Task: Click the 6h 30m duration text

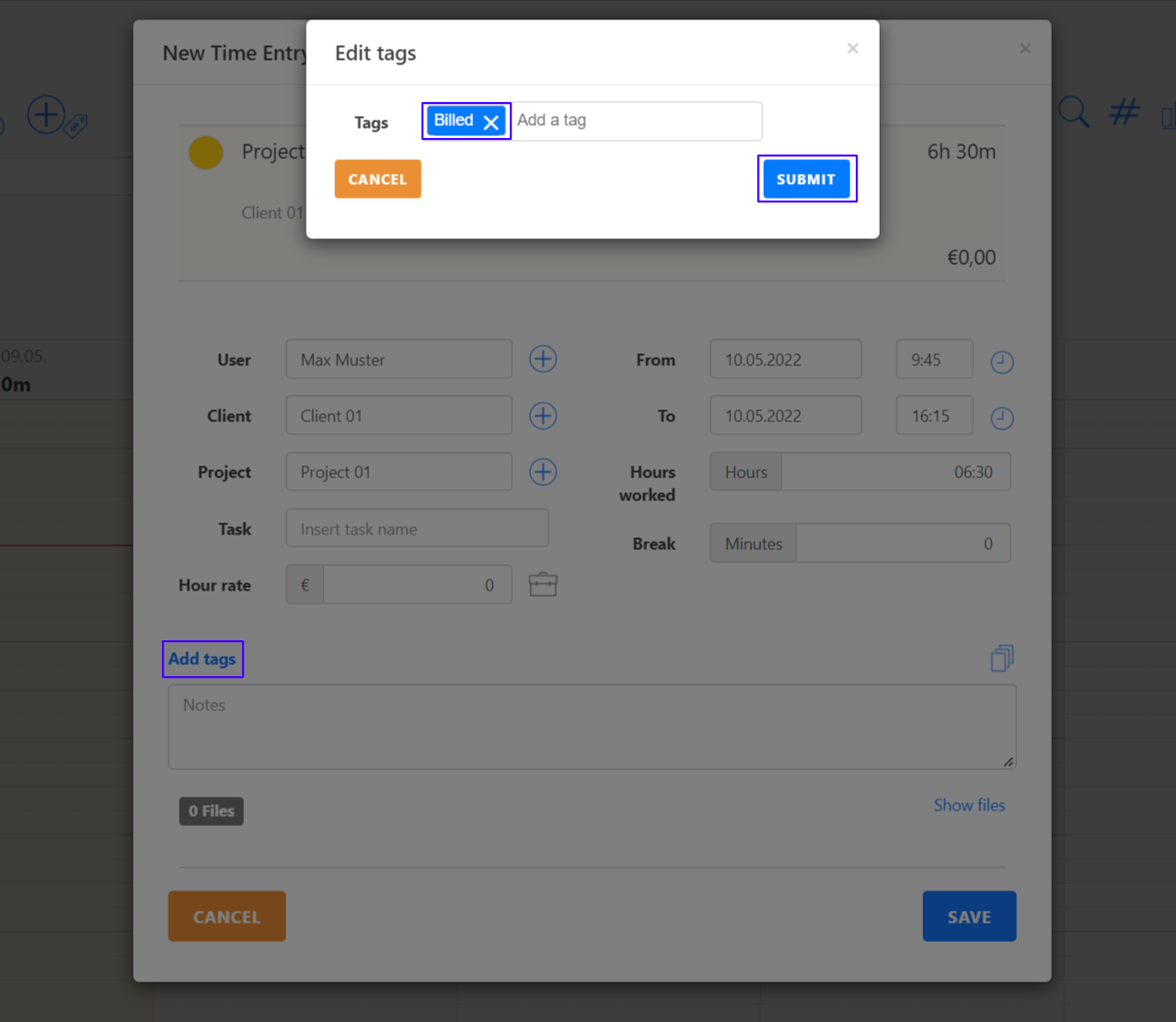Action: 962,152
